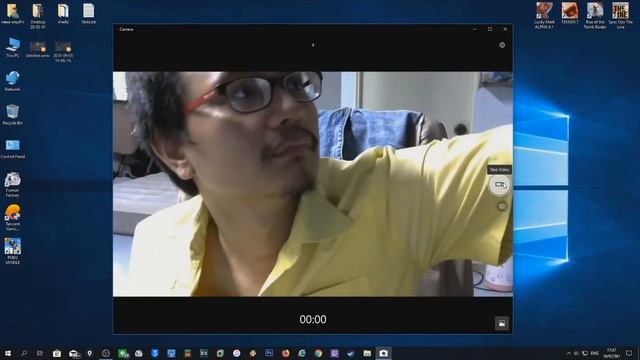This screenshot has height=360, width=640.
Task: Open the Action Center notifications icon
Action: [629, 353]
